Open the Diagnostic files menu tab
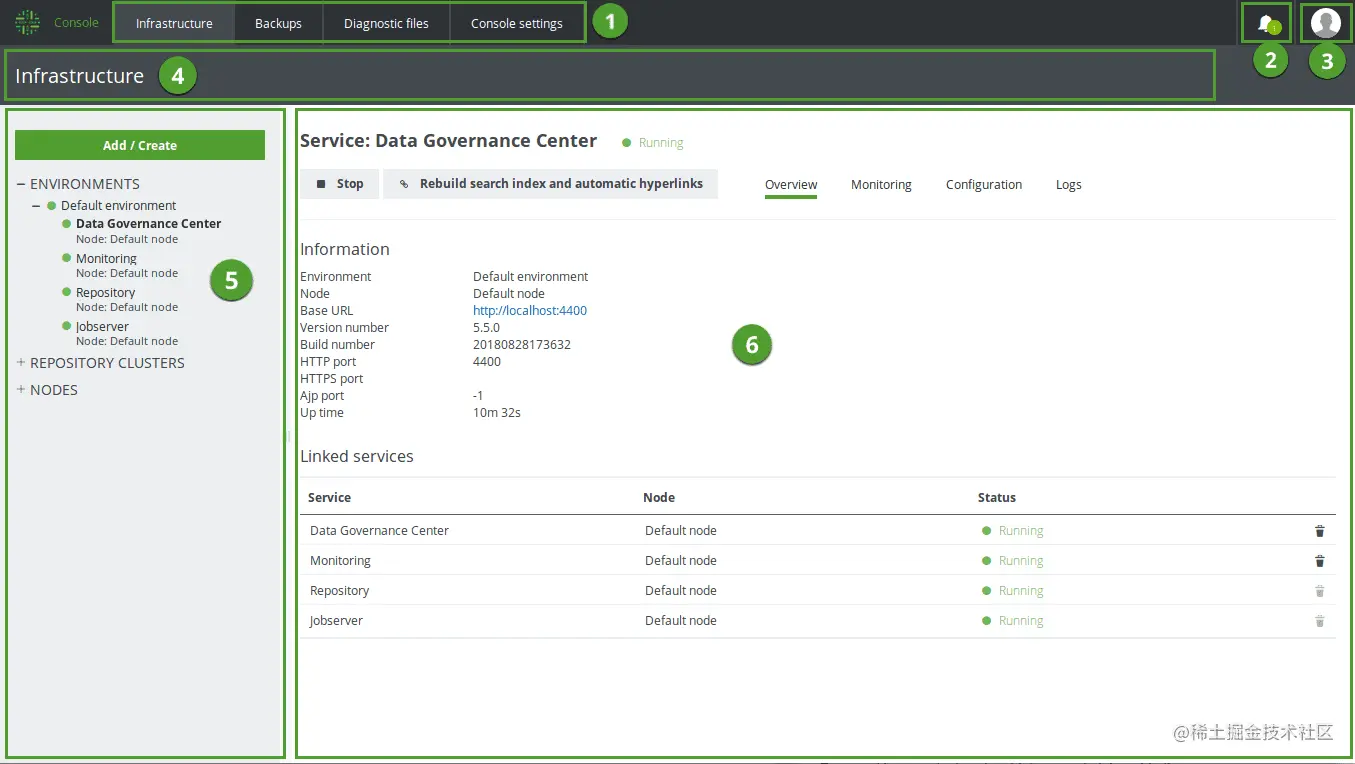Screen dimensions: 1355x764 [386, 23]
